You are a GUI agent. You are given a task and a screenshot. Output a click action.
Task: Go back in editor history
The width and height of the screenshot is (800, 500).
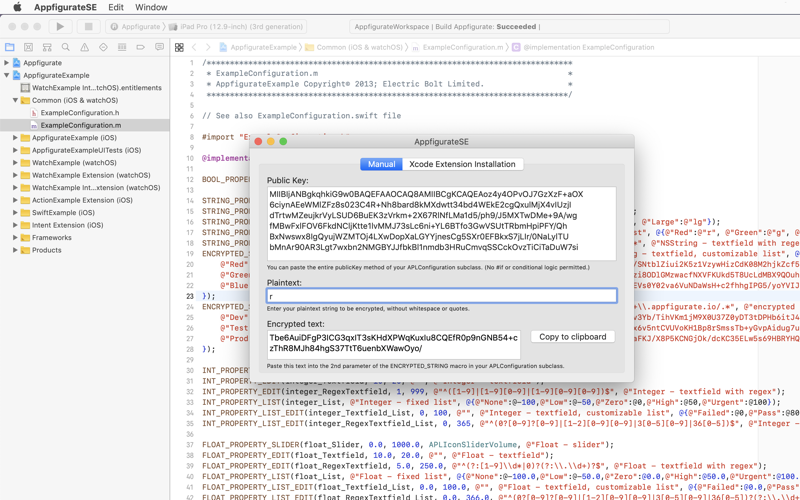pos(194,47)
